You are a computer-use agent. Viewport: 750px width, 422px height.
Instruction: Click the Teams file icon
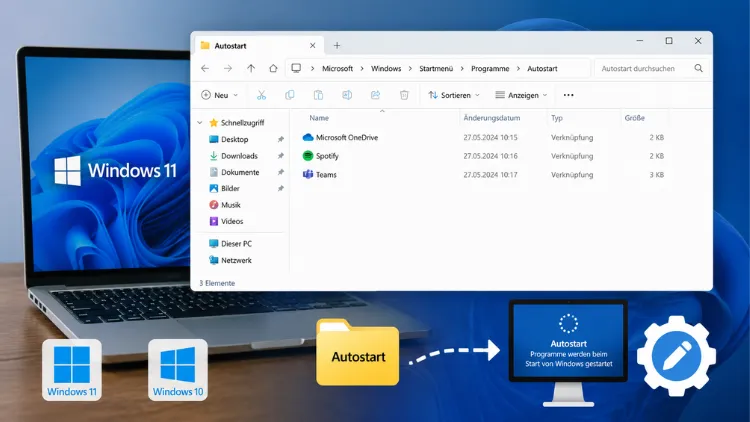[308, 175]
